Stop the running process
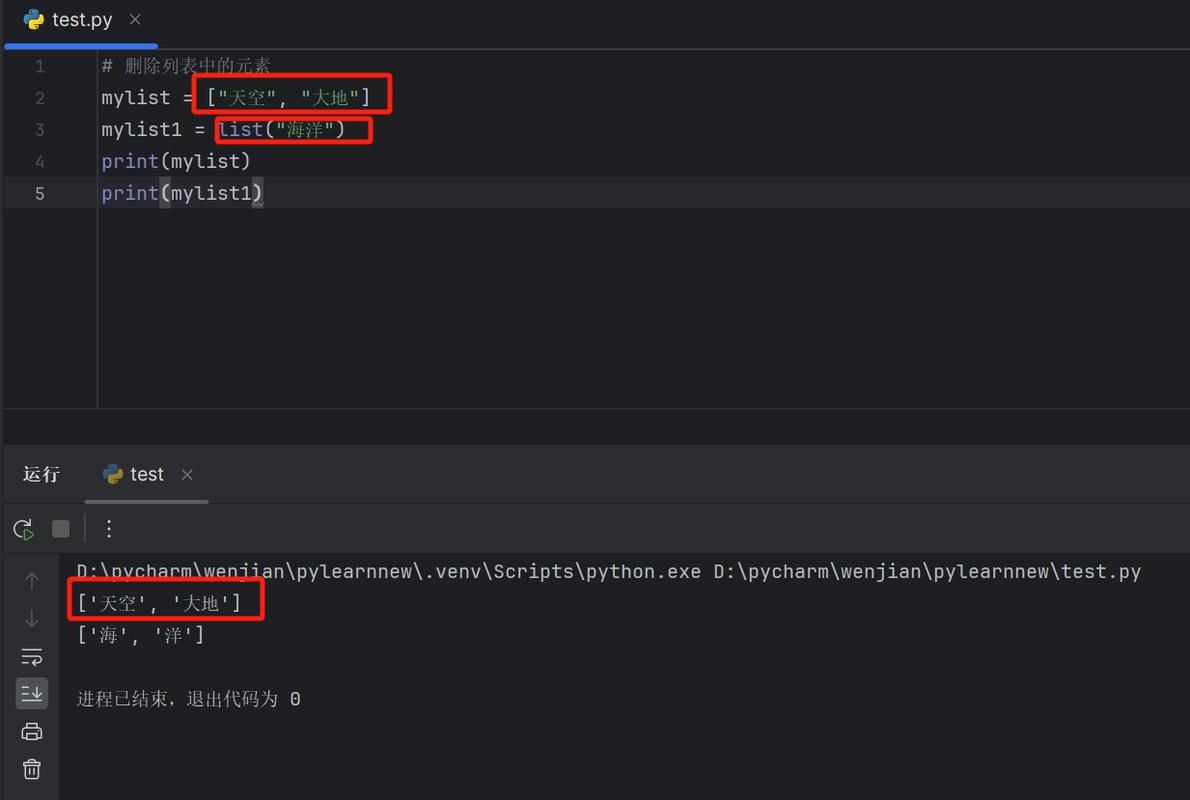1190x800 pixels. 60,529
